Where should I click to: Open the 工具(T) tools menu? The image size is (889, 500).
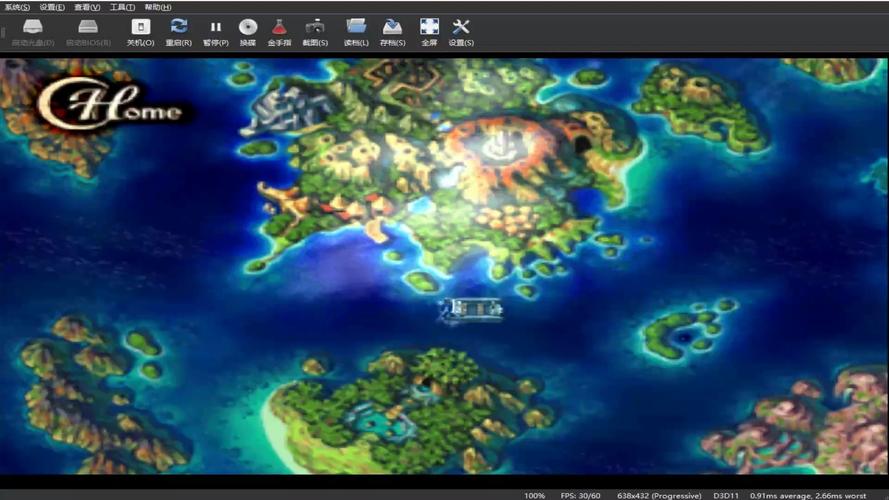(122, 7)
